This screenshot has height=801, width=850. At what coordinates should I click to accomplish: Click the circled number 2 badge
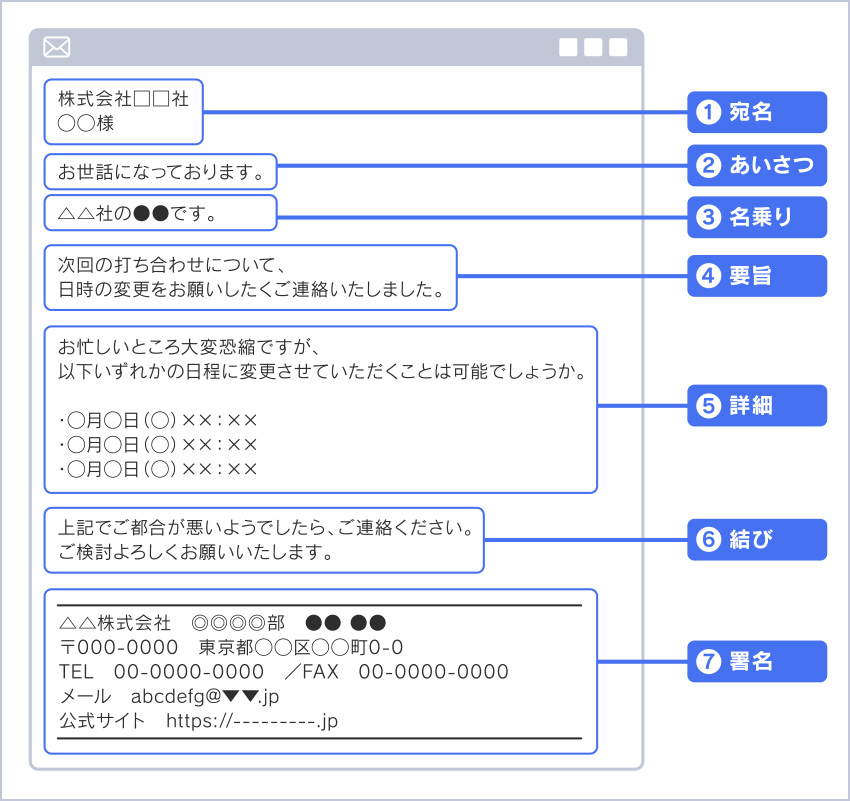click(x=708, y=166)
